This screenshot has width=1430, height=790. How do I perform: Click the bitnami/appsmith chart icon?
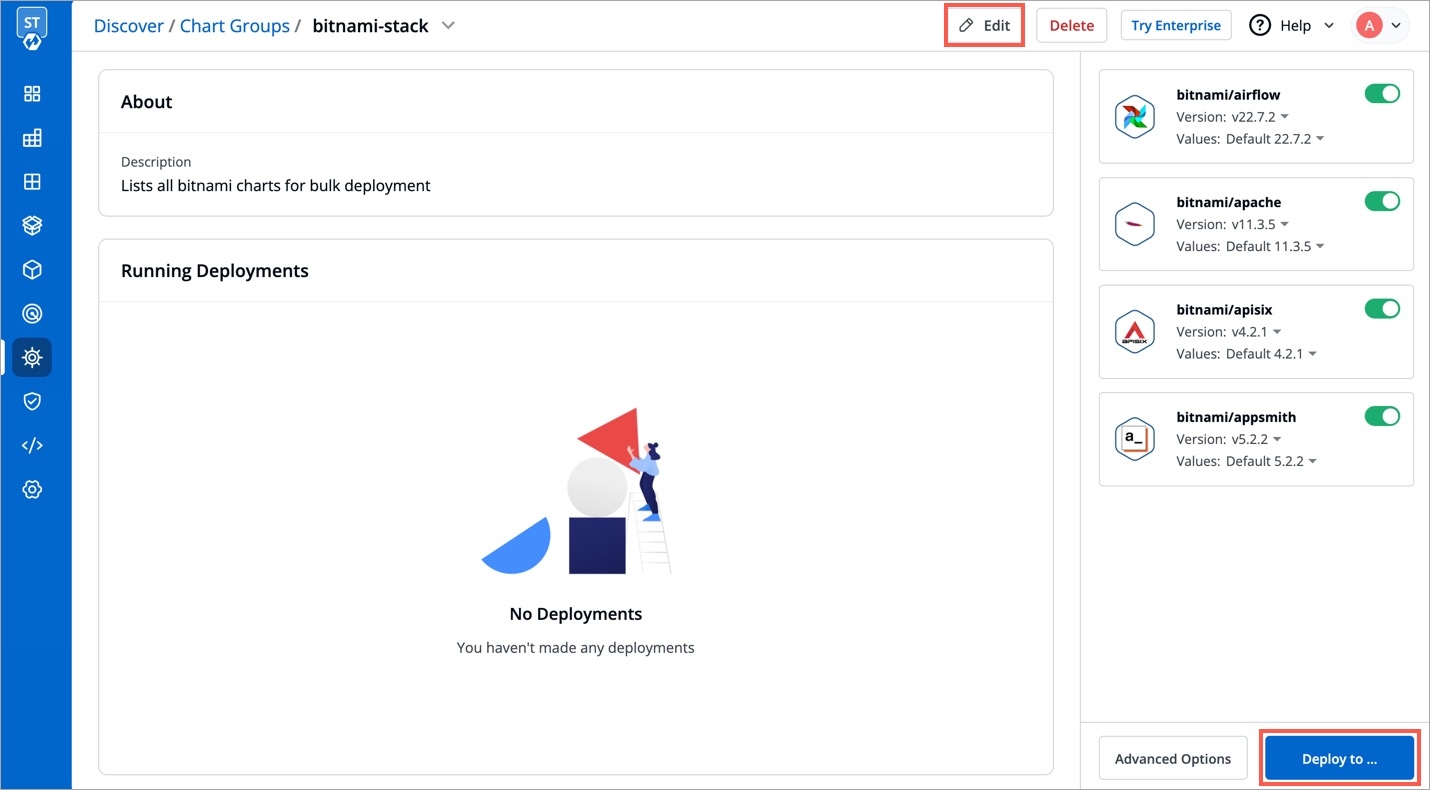click(1134, 439)
